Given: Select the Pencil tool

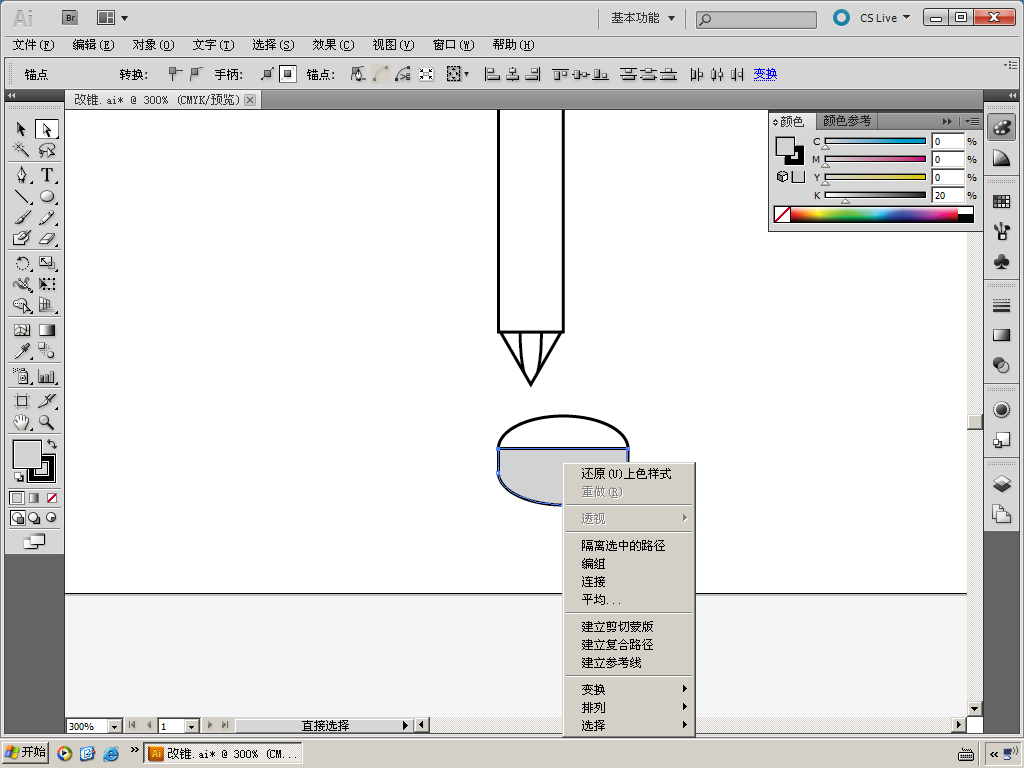Looking at the screenshot, I should (x=46, y=217).
